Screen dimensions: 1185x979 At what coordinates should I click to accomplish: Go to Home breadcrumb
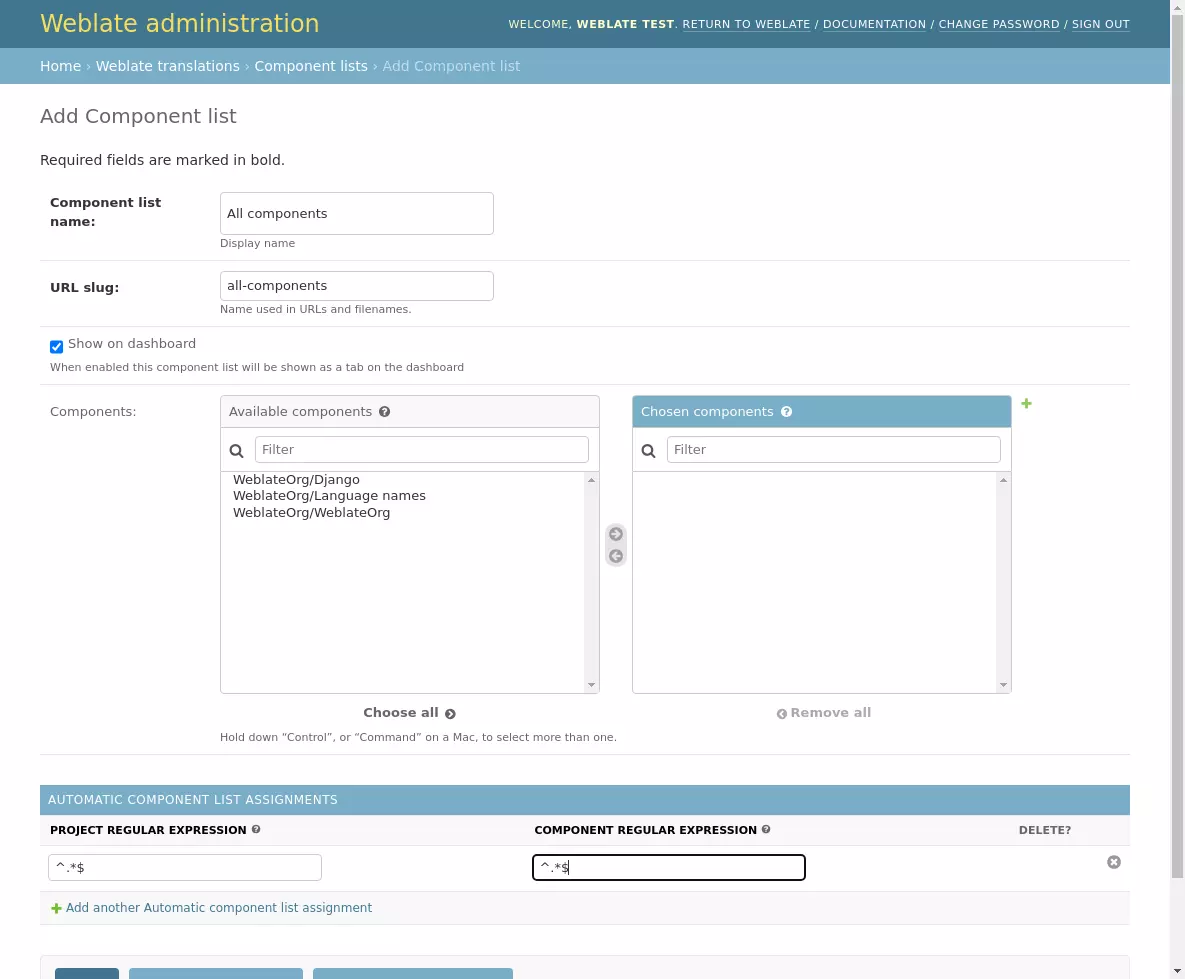coord(60,66)
